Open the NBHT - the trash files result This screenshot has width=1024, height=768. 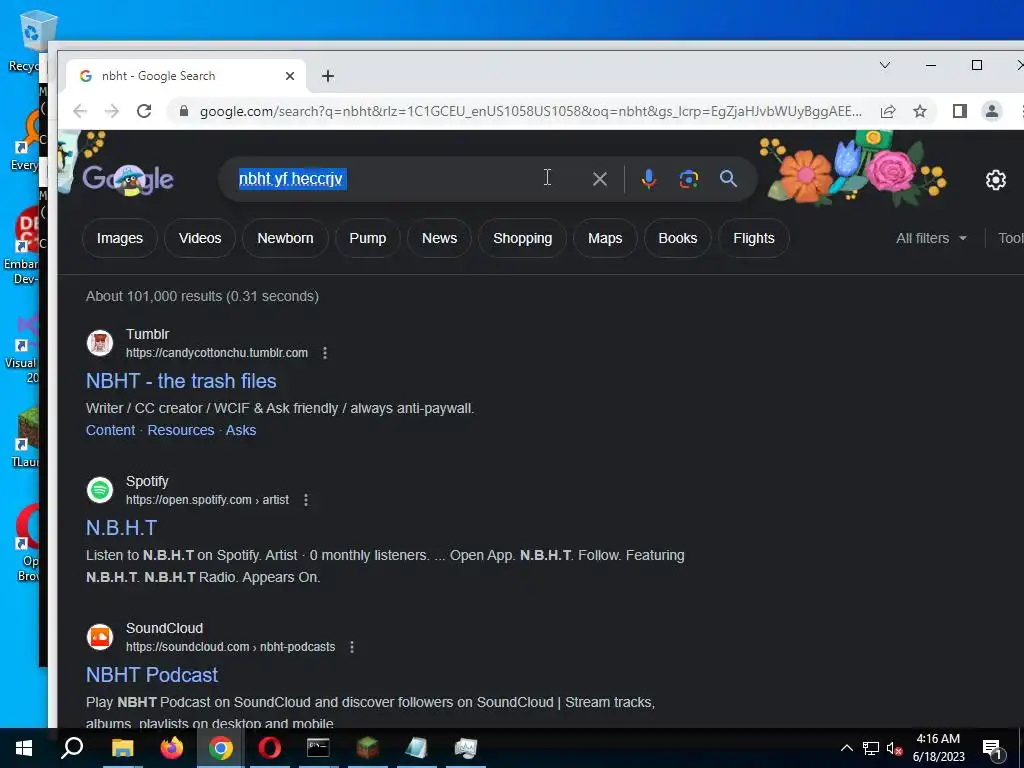pyautogui.click(x=181, y=381)
